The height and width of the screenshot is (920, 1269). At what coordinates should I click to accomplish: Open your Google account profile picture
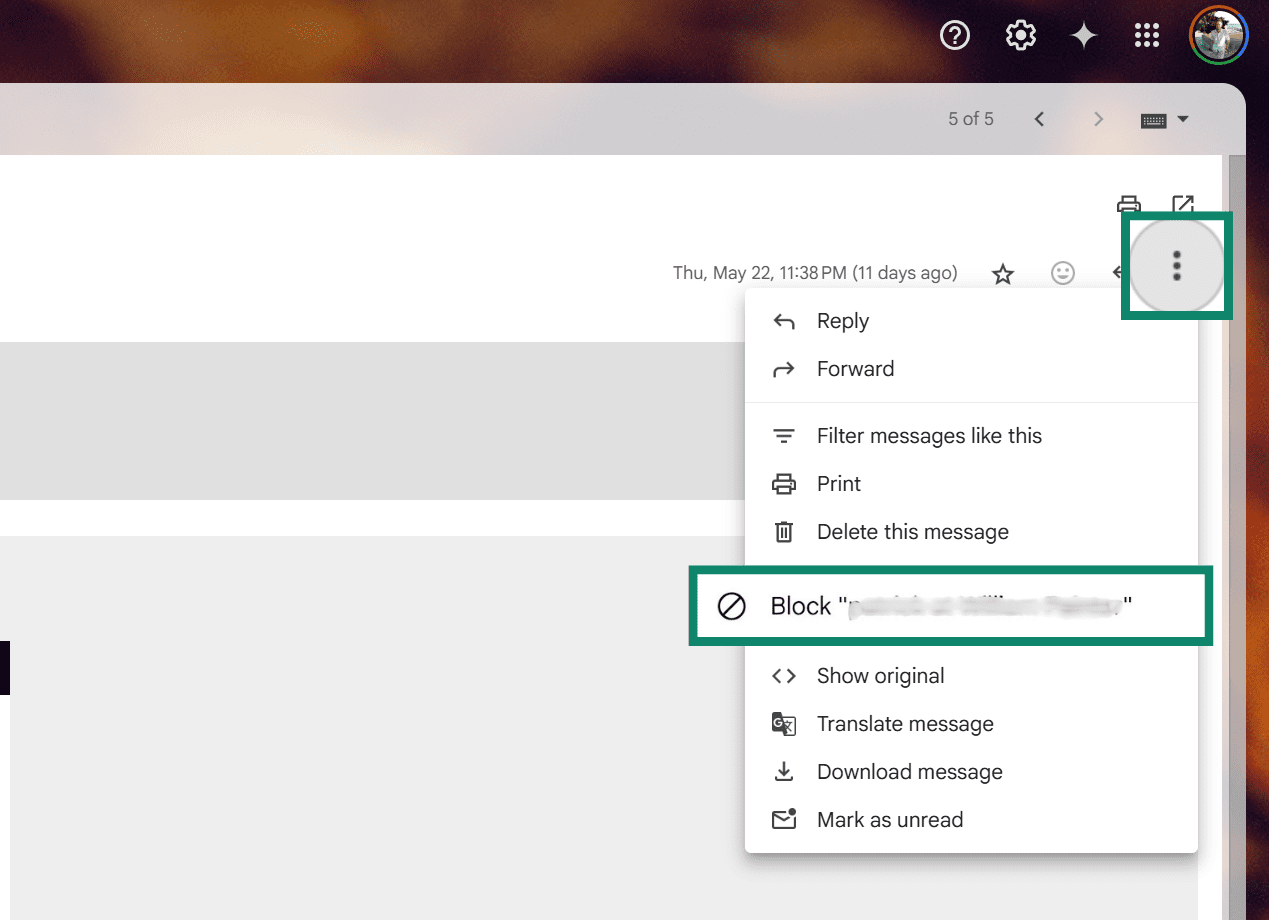pyautogui.click(x=1218, y=35)
